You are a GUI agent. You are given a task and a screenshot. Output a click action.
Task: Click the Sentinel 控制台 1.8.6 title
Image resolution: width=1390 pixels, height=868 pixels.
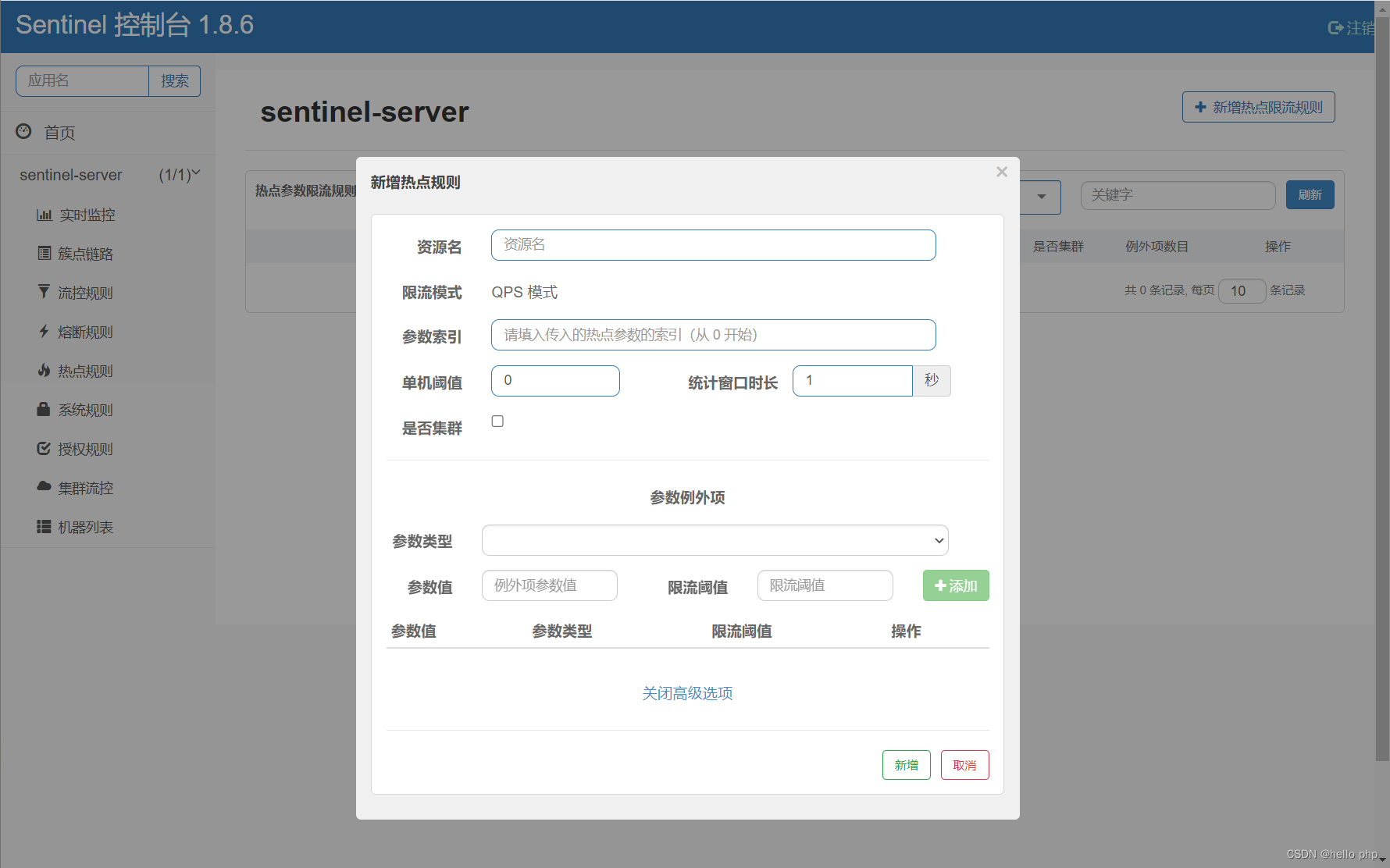[x=134, y=25]
